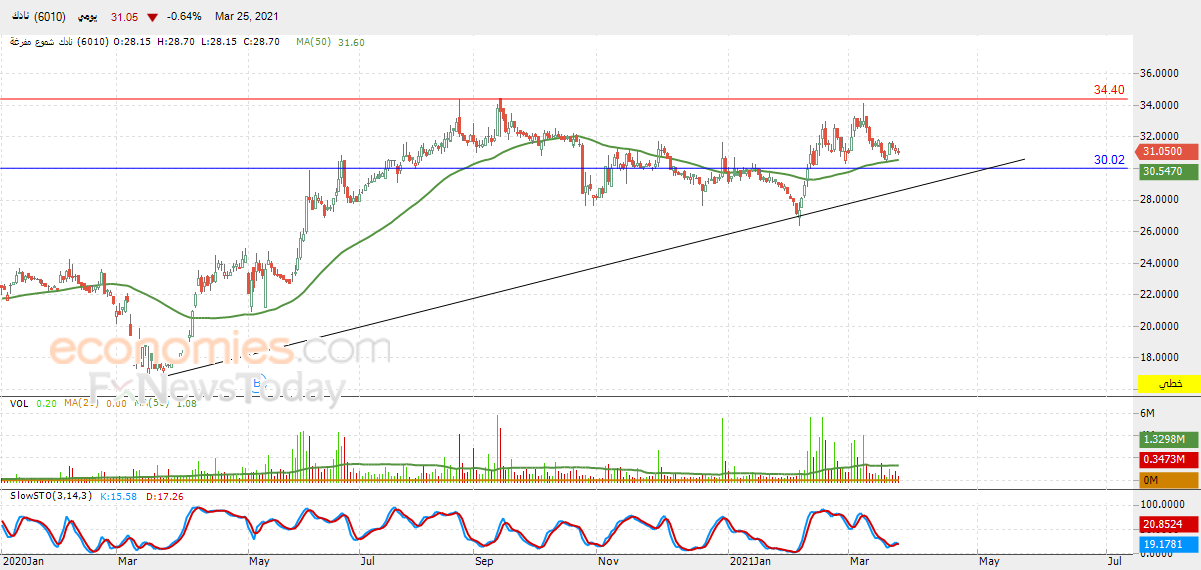Click the 2020Jan time axis label

pyautogui.click(x=23, y=561)
